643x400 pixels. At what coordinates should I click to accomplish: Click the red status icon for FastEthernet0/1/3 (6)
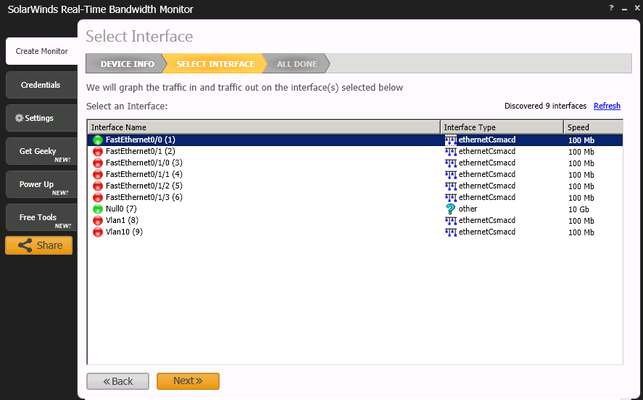98,197
